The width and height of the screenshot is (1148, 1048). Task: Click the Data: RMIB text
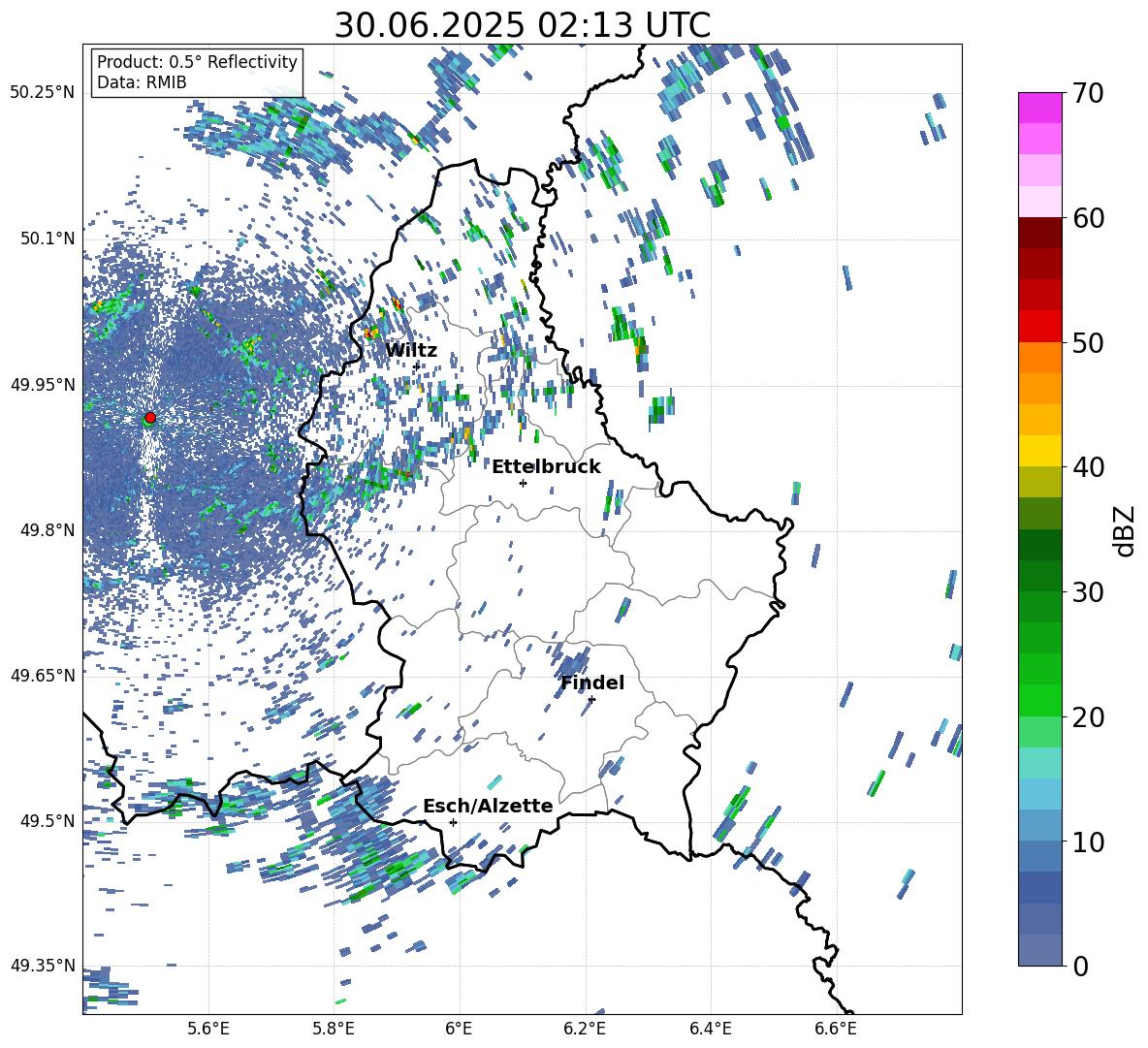[x=142, y=82]
